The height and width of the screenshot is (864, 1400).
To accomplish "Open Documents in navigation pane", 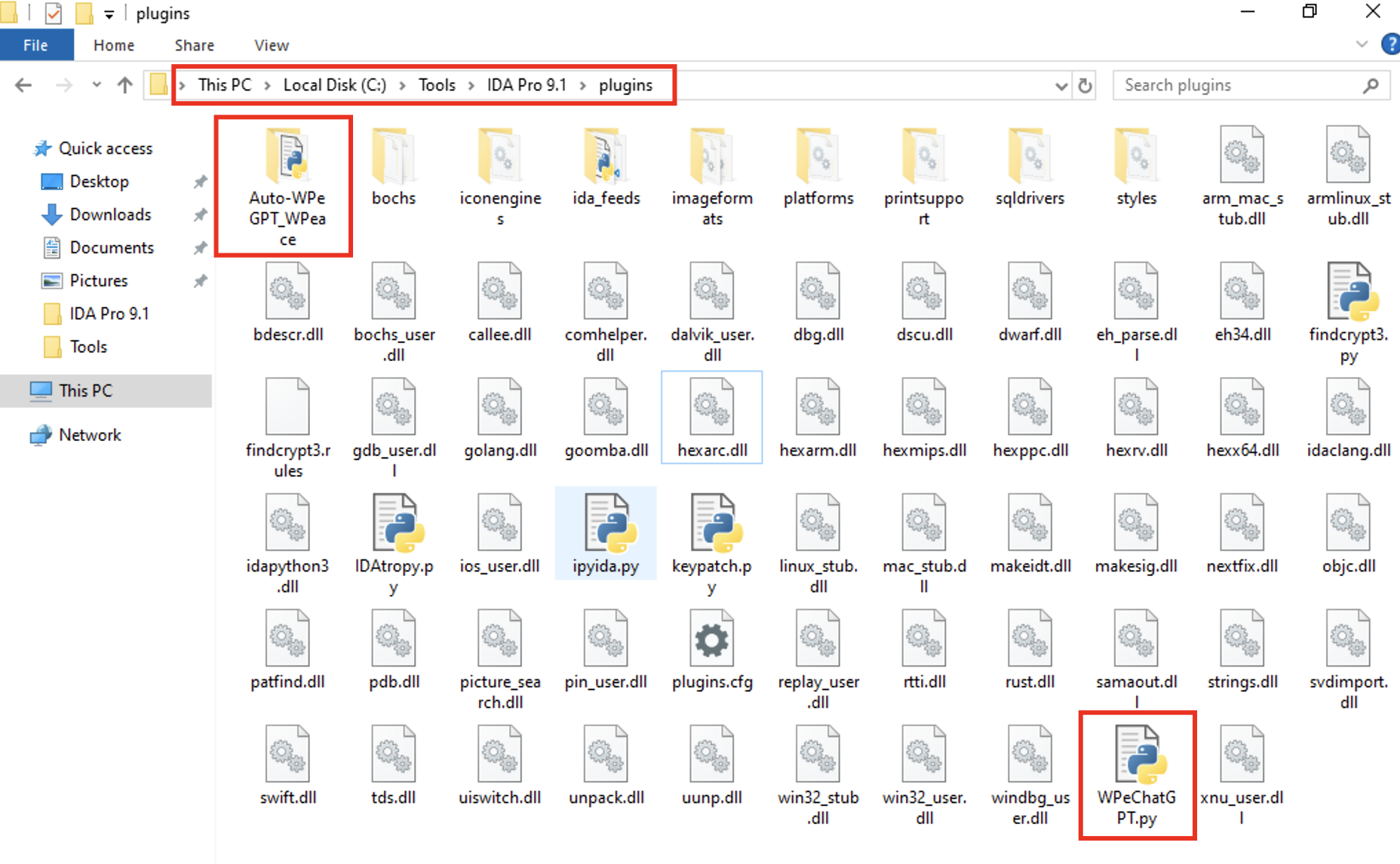I will click(x=112, y=248).
